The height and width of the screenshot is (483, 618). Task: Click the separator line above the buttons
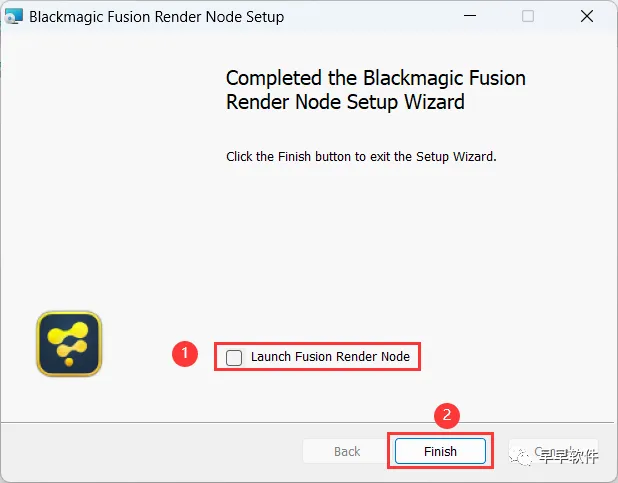[307, 423]
